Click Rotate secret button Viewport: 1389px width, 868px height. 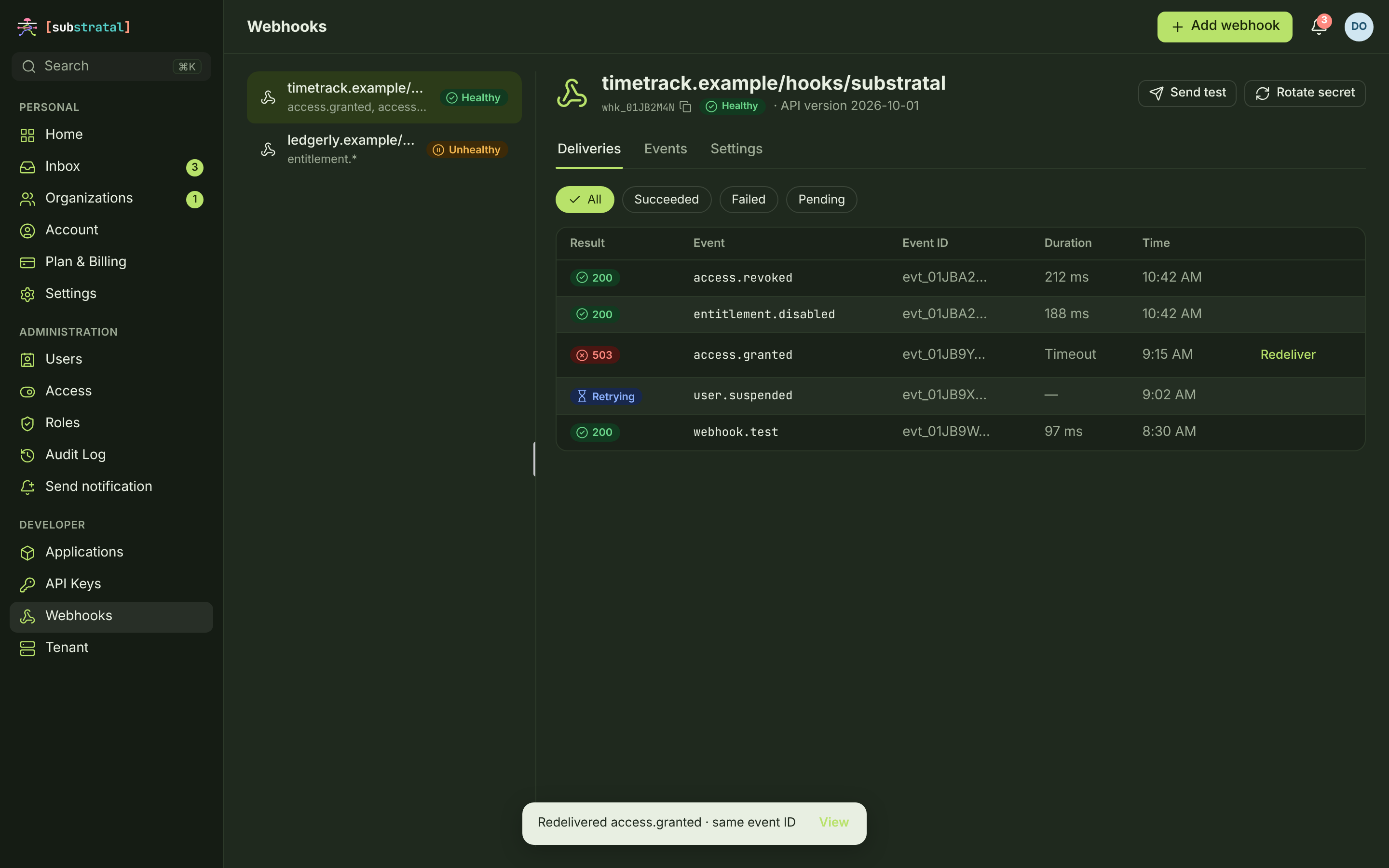tap(1305, 93)
